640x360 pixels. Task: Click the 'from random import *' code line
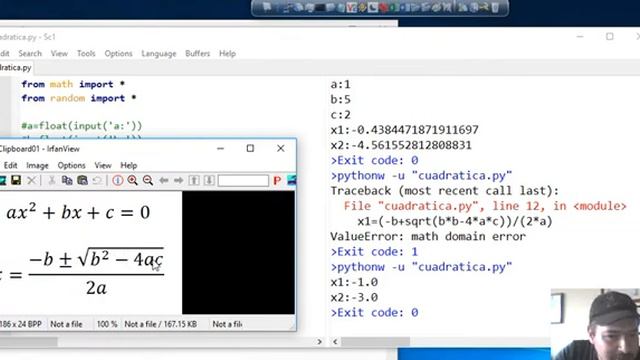(x=79, y=98)
